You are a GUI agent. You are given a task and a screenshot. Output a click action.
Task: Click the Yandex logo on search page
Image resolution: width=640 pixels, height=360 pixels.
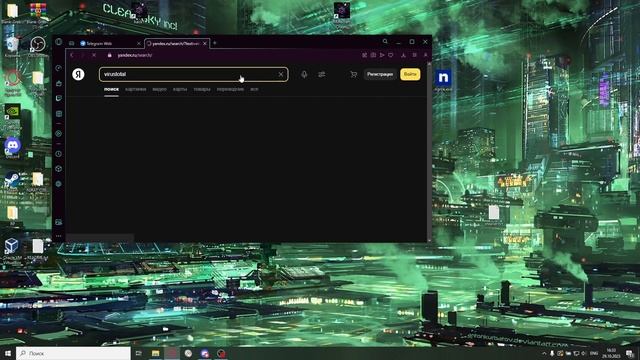pos(78,74)
